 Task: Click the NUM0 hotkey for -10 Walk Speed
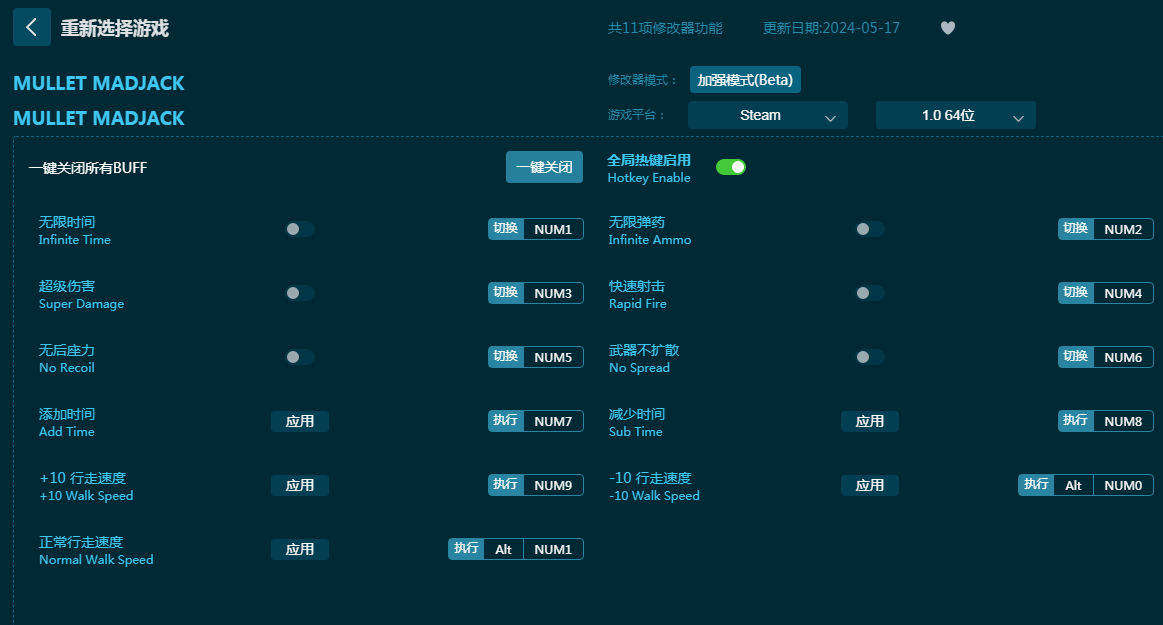coord(1123,486)
